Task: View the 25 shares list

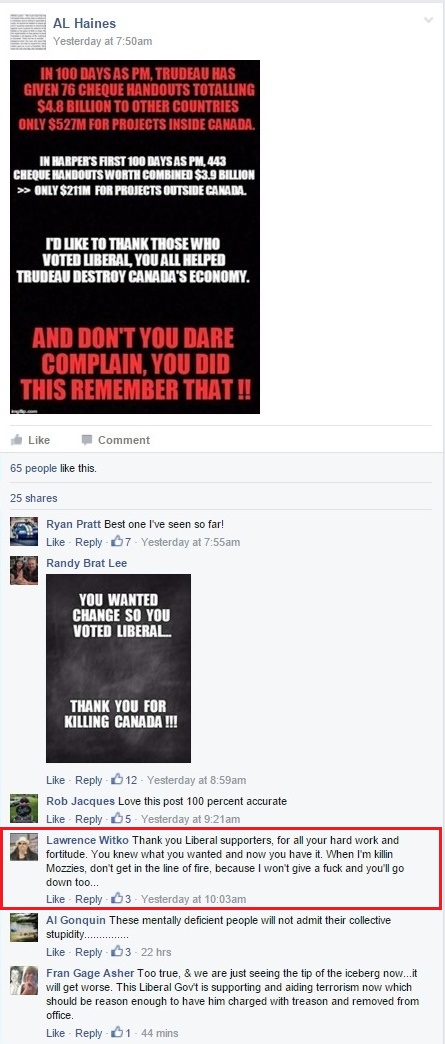Action: [x=33, y=498]
